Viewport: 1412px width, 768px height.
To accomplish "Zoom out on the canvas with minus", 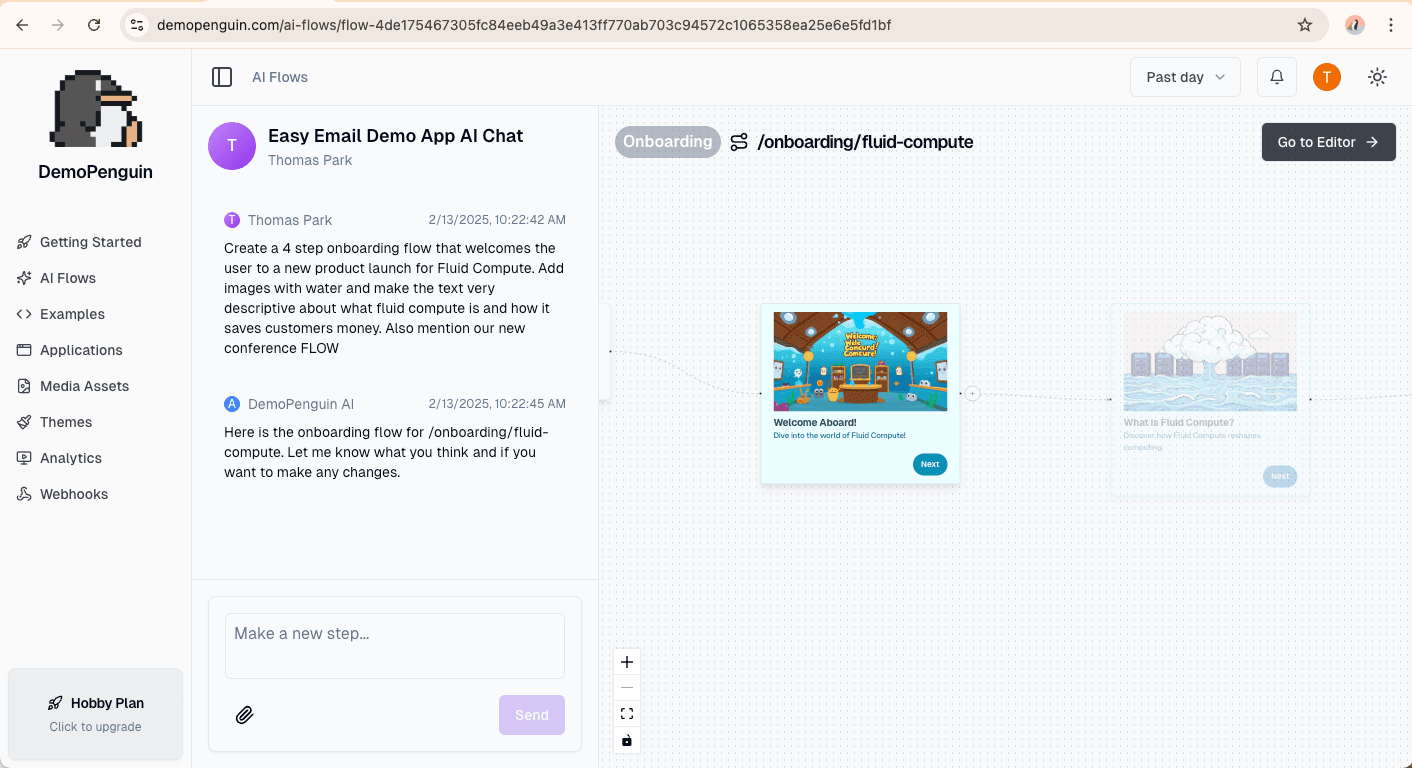I will coord(627,688).
